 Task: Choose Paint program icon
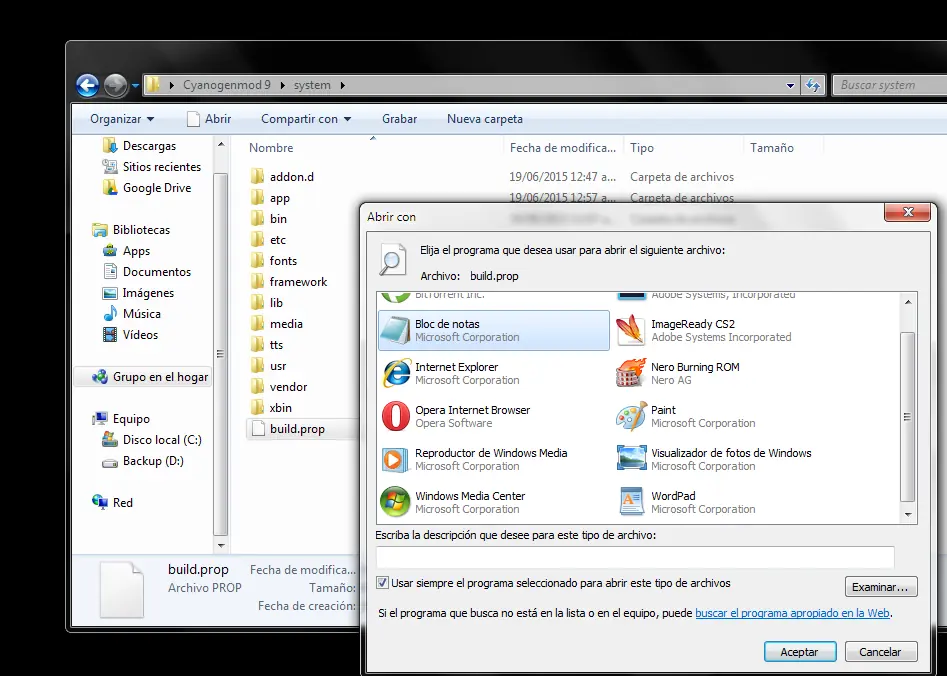(631, 416)
